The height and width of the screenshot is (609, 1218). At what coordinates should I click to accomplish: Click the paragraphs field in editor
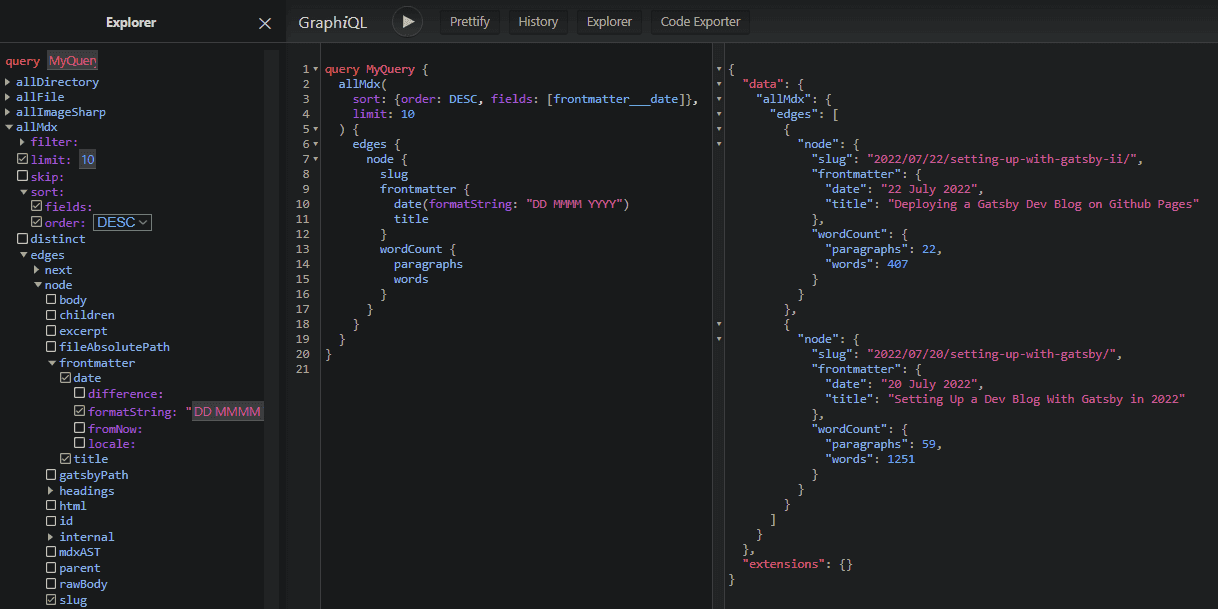[x=428, y=264]
